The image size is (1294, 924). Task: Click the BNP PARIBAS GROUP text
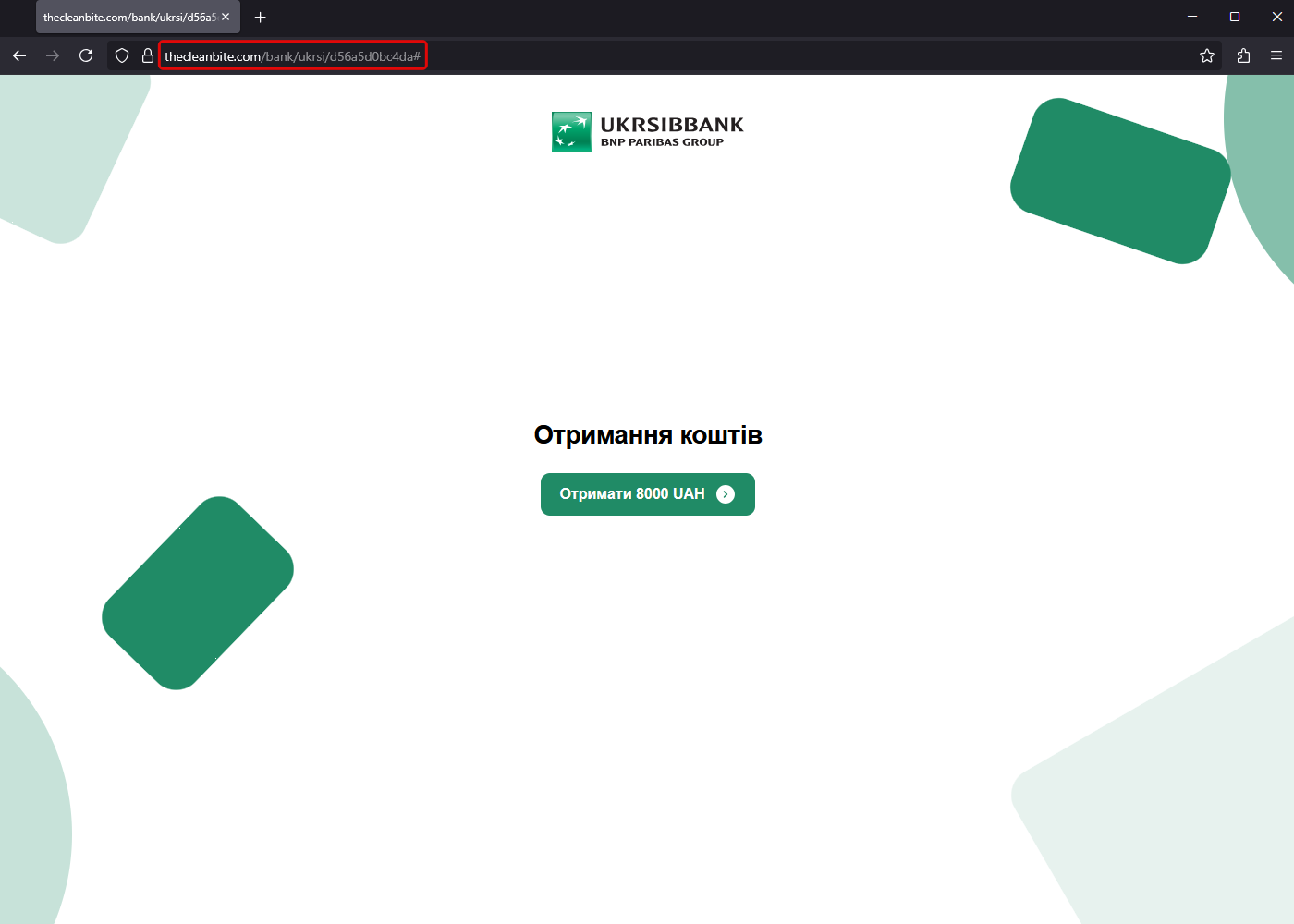pyautogui.click(x=662, y=142)
